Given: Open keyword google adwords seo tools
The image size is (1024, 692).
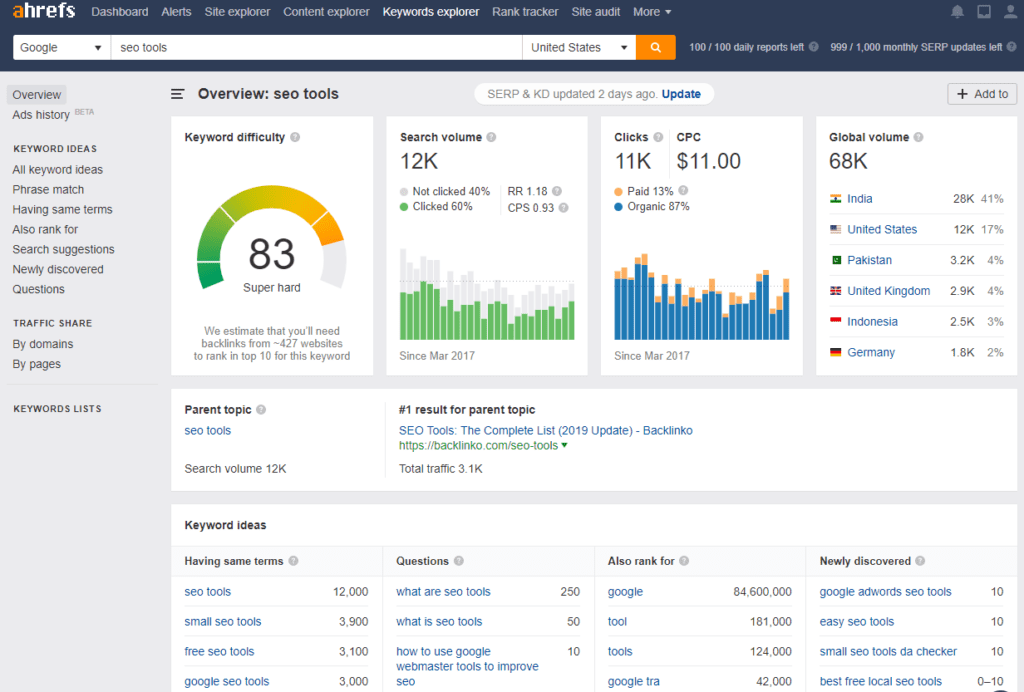Looking at the screenshot, I should pyautogui.click(x=885, y=591).
